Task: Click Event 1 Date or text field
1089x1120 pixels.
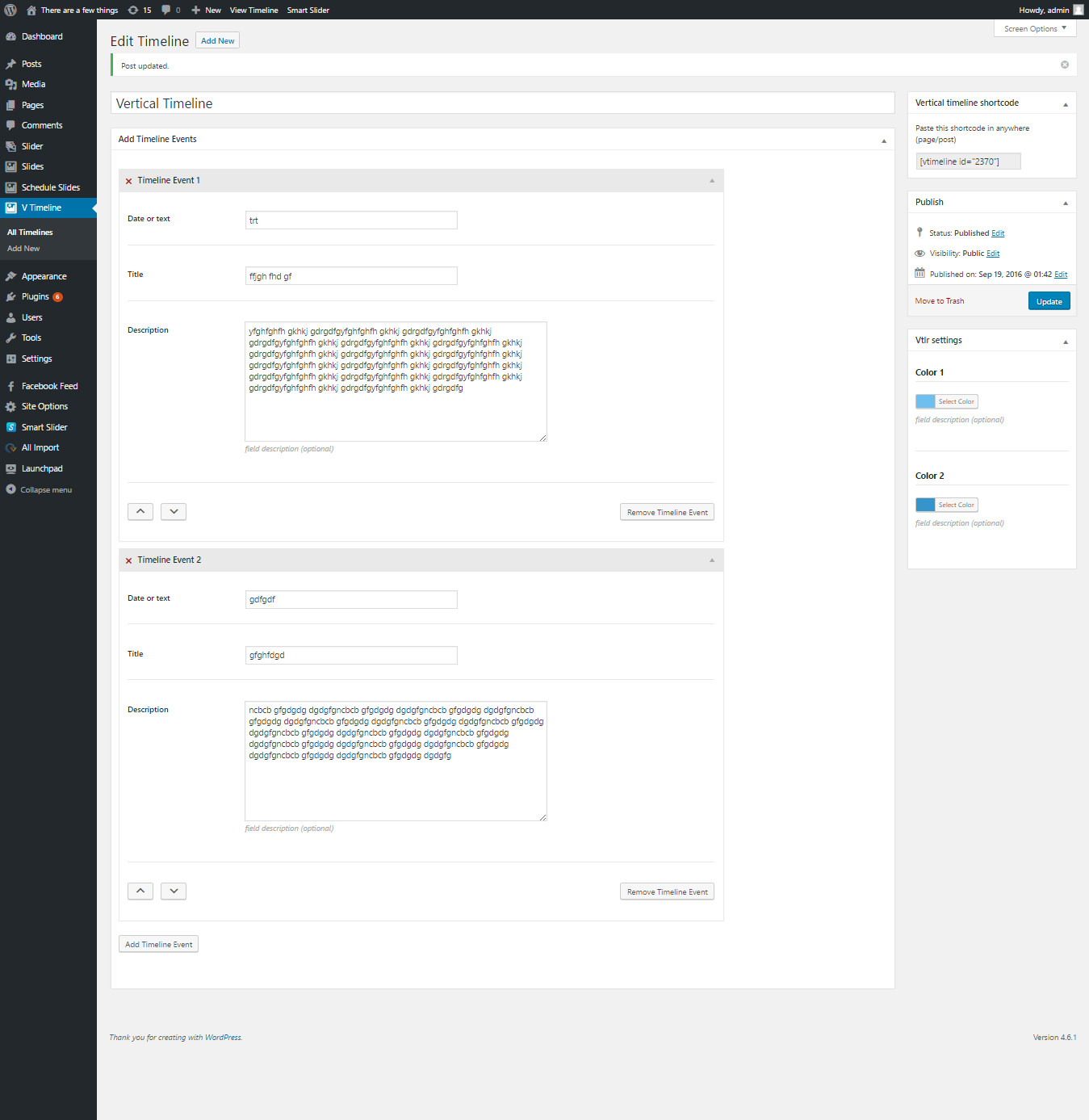Action: pyautogui.click(x=351, y=220)
